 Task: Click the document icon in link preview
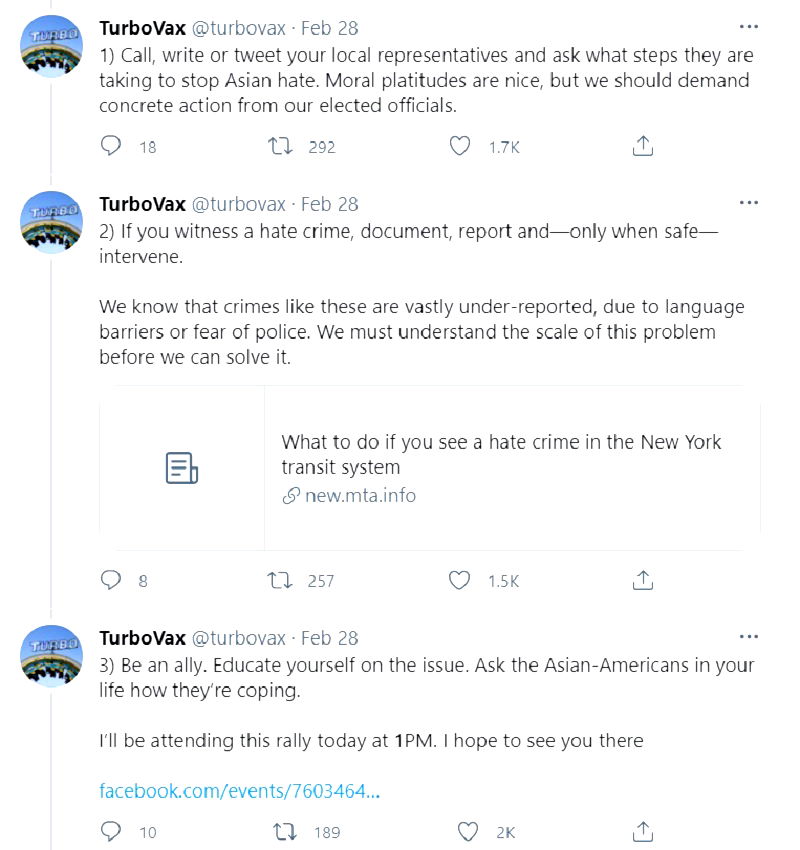coord(181,468)
